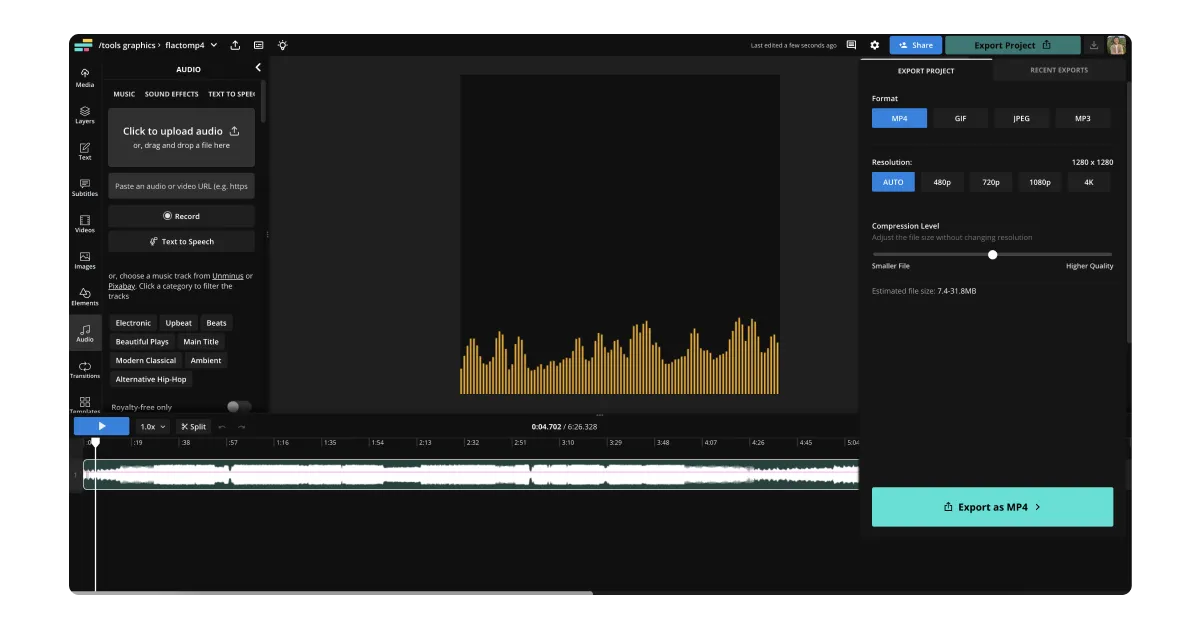Click the Text to Speech button
This screenshot has width=1200, height=630.
click(x=181, y=241)
